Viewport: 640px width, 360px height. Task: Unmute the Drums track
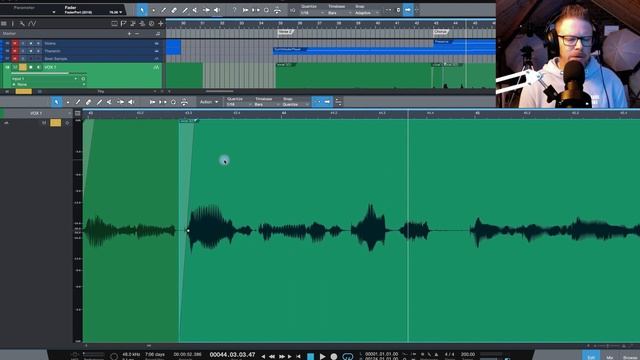(x=15, y=43)
